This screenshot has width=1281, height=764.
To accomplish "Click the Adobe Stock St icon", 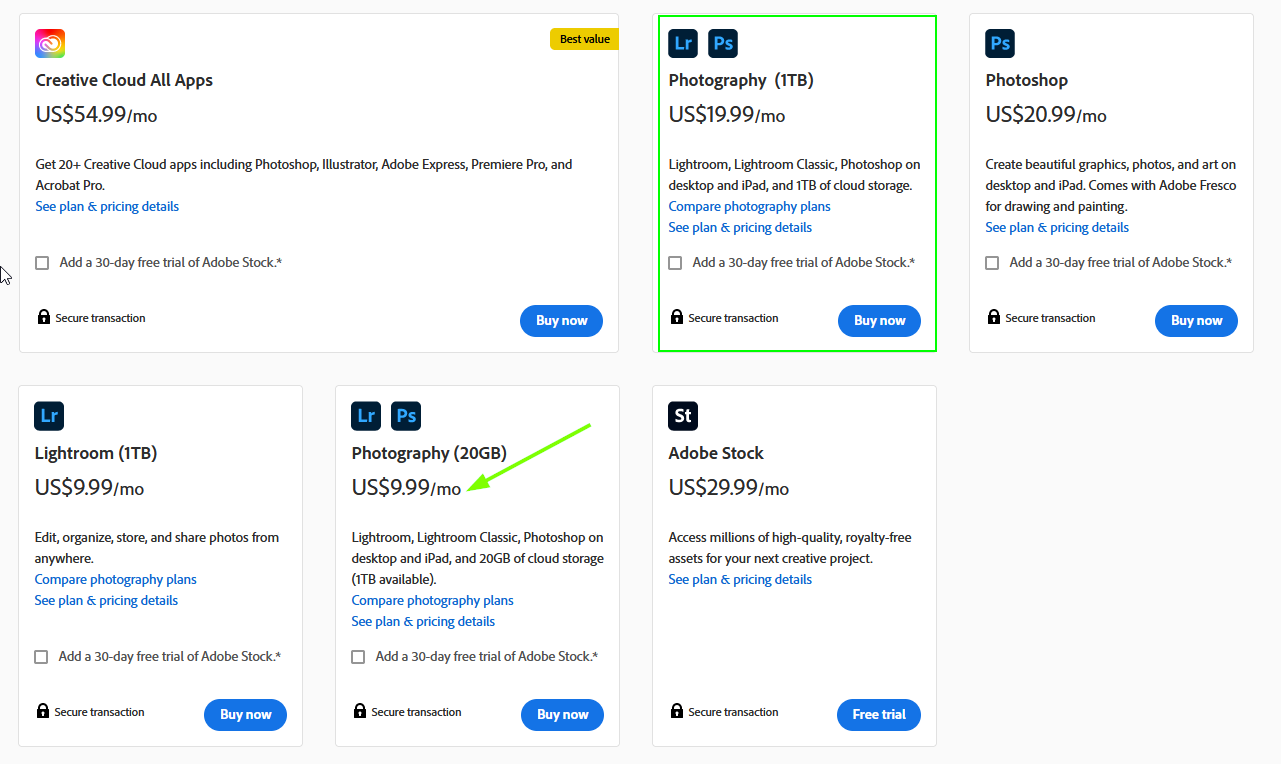I will click(682, 416).
